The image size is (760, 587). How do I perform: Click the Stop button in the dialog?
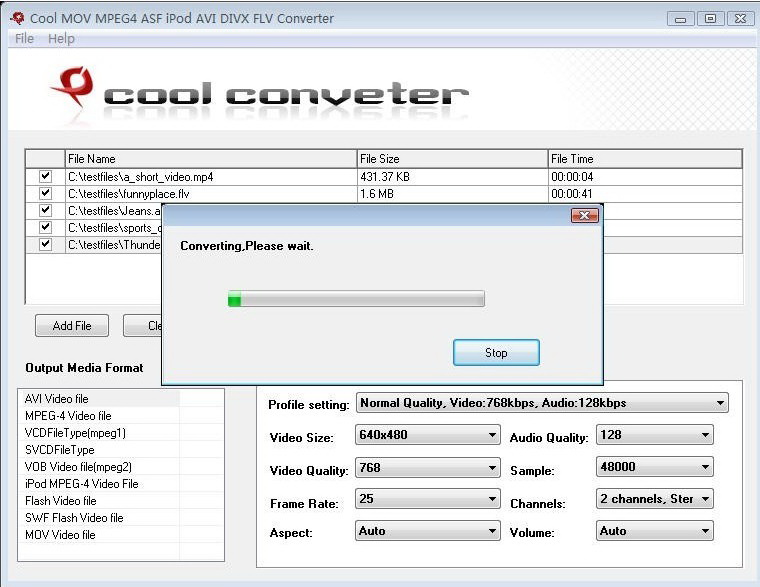pyautogui.click(x=496, y=352)
